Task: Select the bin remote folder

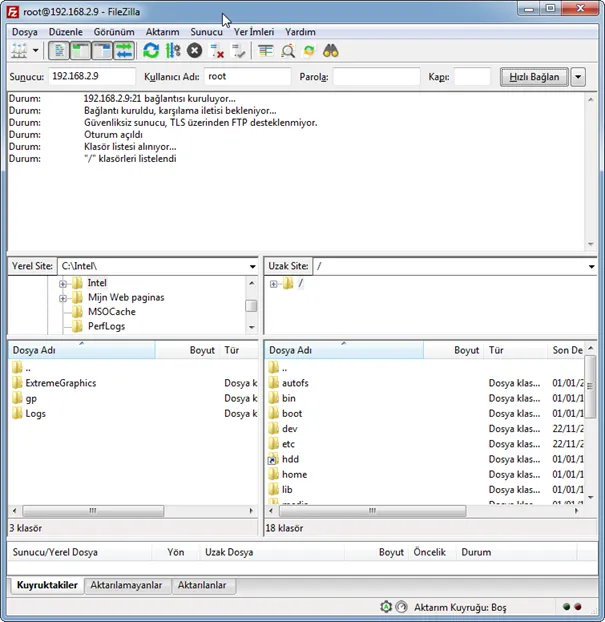Action: 288,398
